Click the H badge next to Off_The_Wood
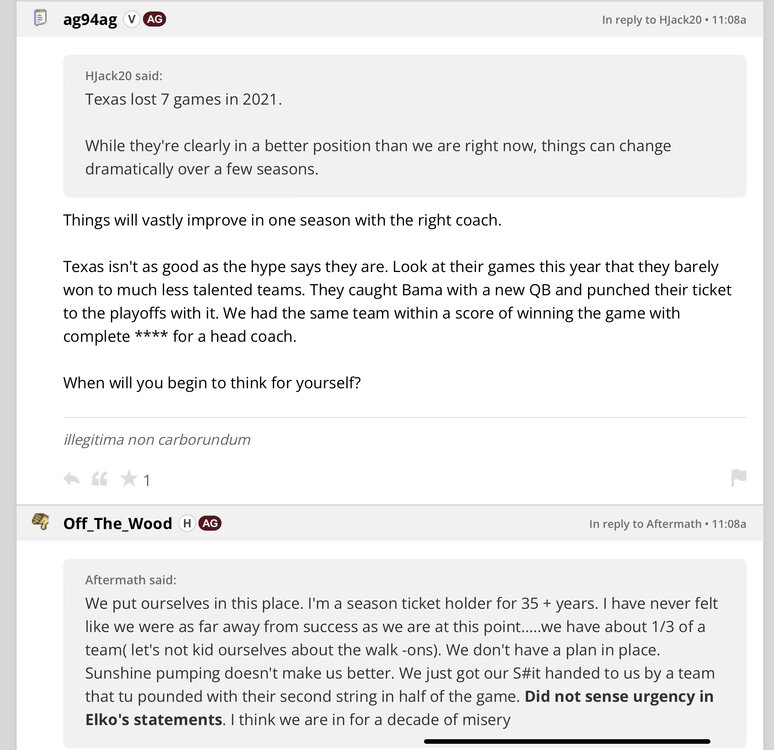The height and width of the screenshot is (750, 774). pyautogui.click(x=186, y=523)
